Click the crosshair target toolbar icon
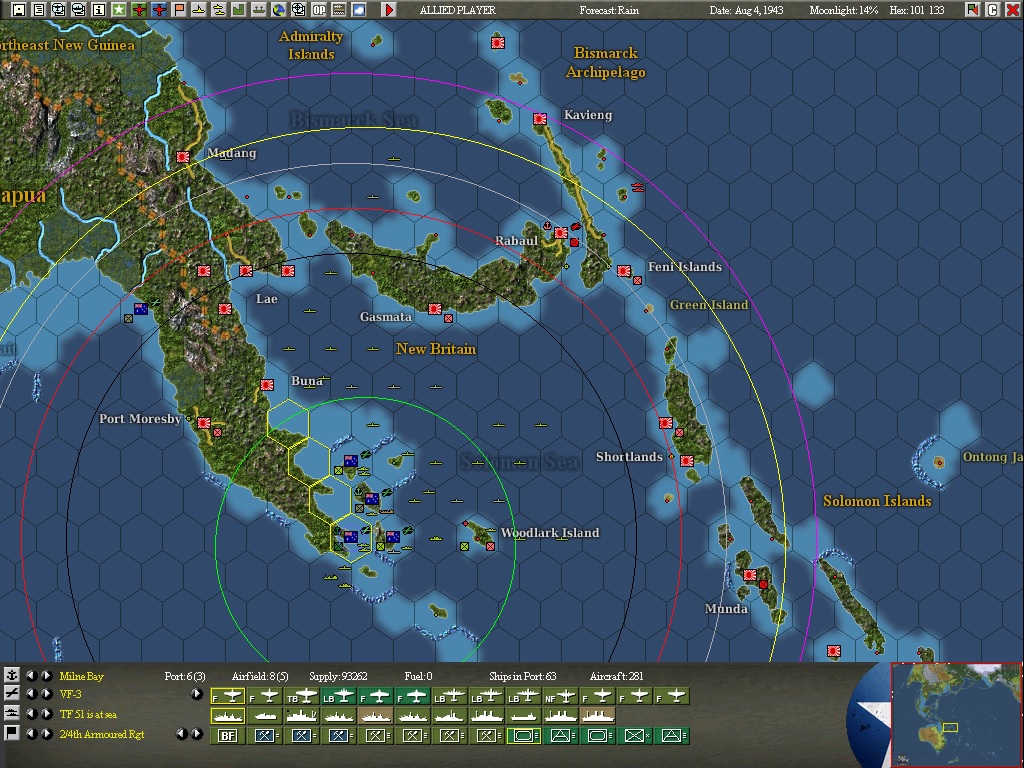1024x768 pixels. (298, 10)
